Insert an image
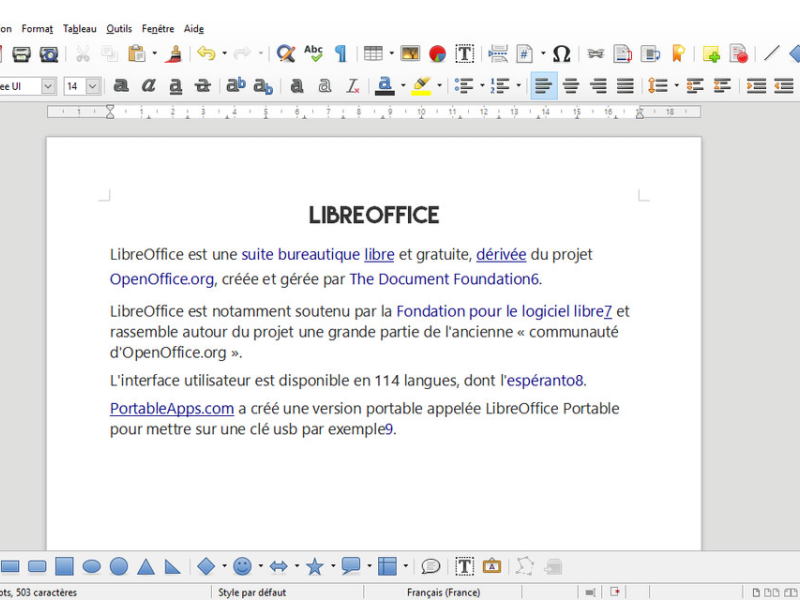Screen dimensions: 800x600 click(x=410, y=54)
